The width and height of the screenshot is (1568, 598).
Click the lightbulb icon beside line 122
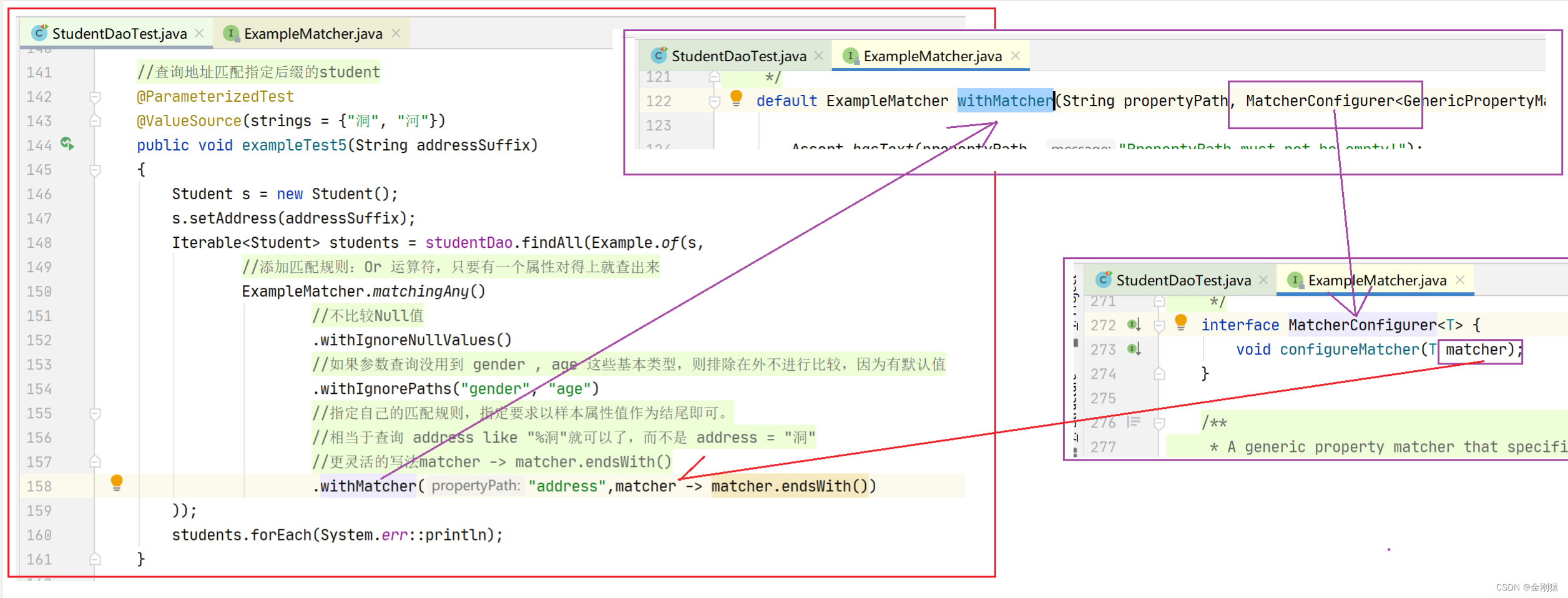[x=736, y=98]
